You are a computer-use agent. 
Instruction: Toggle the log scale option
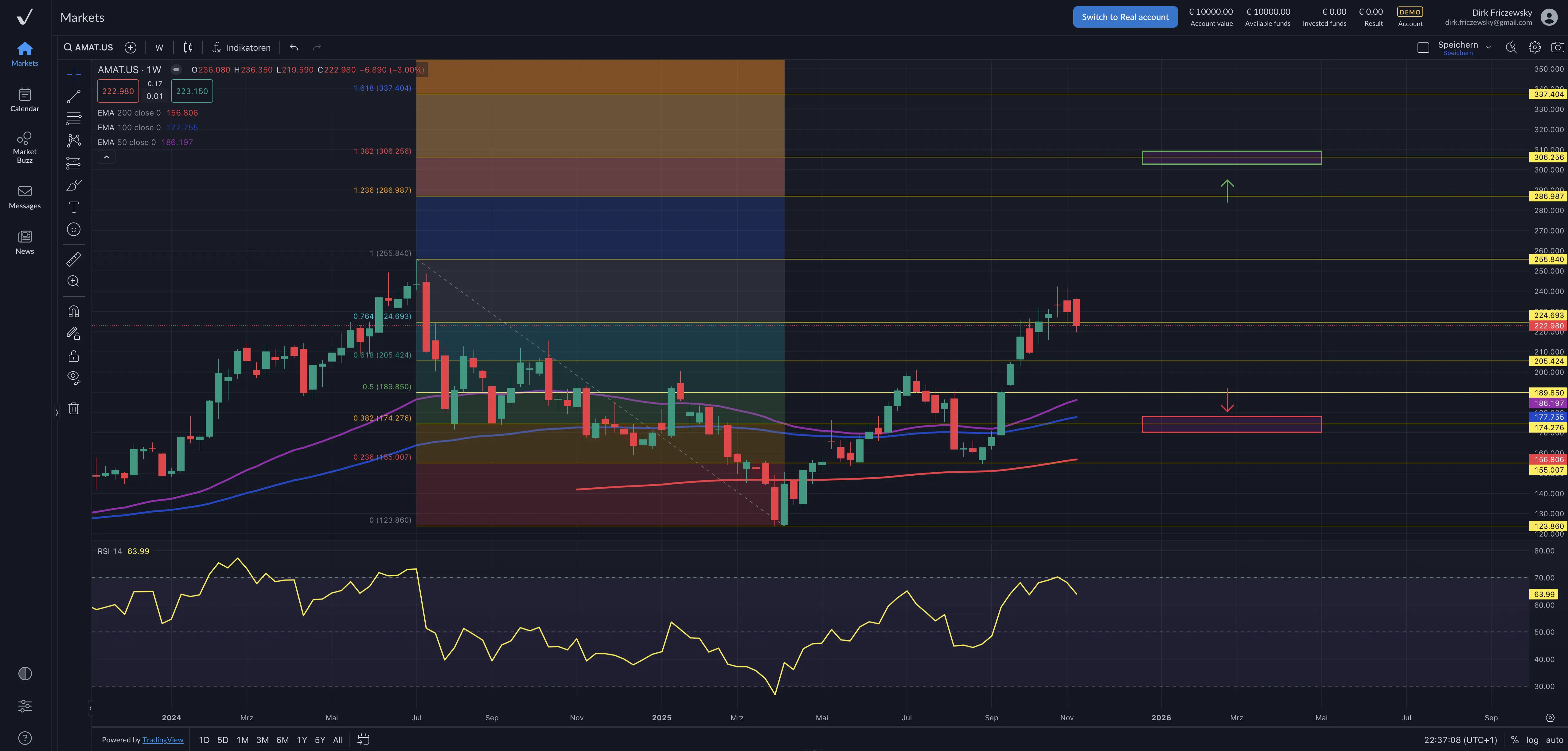coord(1532,740)
